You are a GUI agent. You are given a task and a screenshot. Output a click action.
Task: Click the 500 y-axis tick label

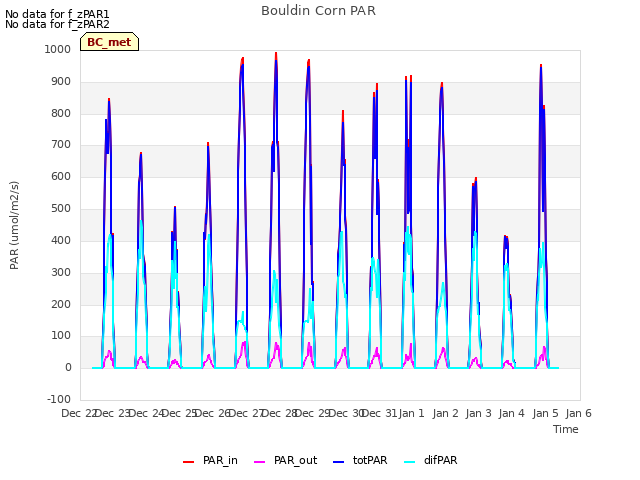tap(61, 209)
